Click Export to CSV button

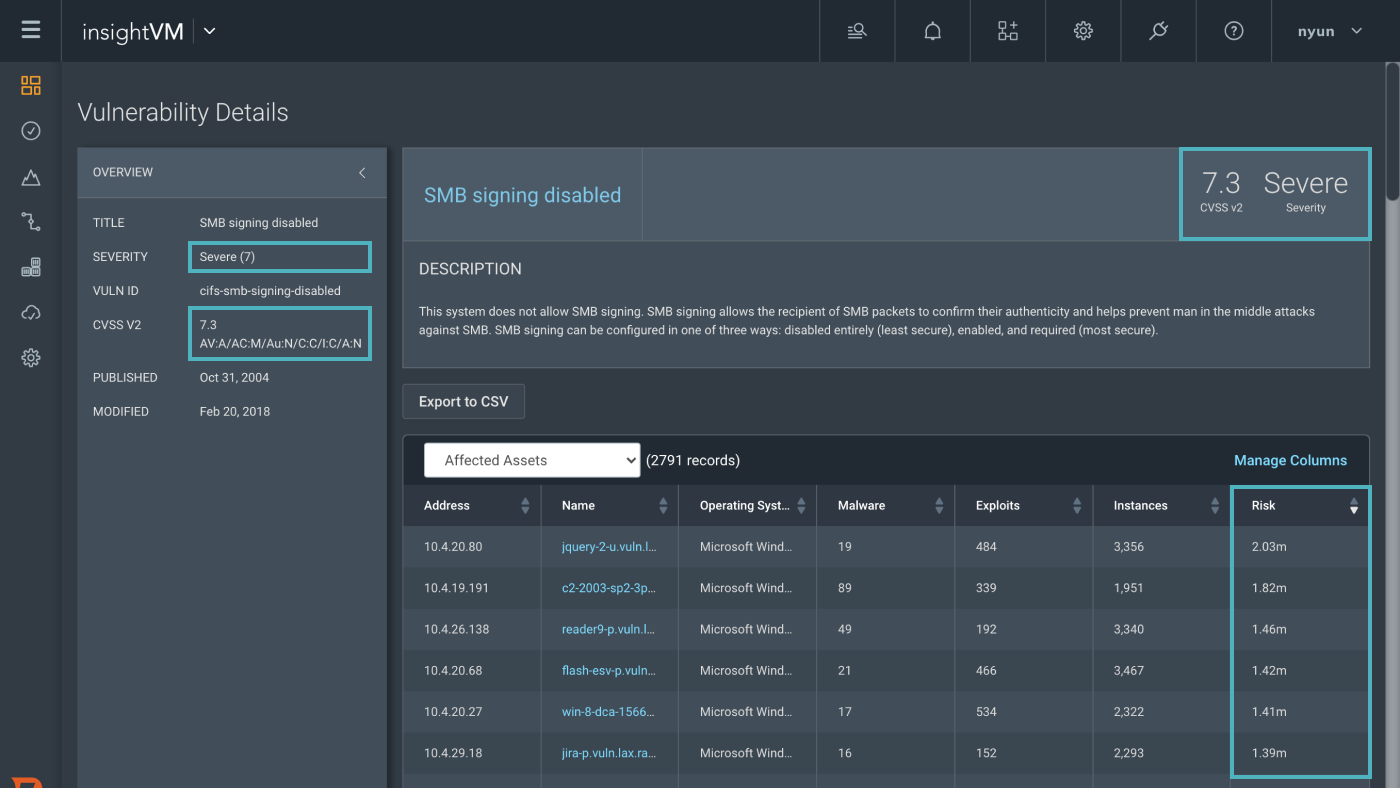tap(463, 401)
